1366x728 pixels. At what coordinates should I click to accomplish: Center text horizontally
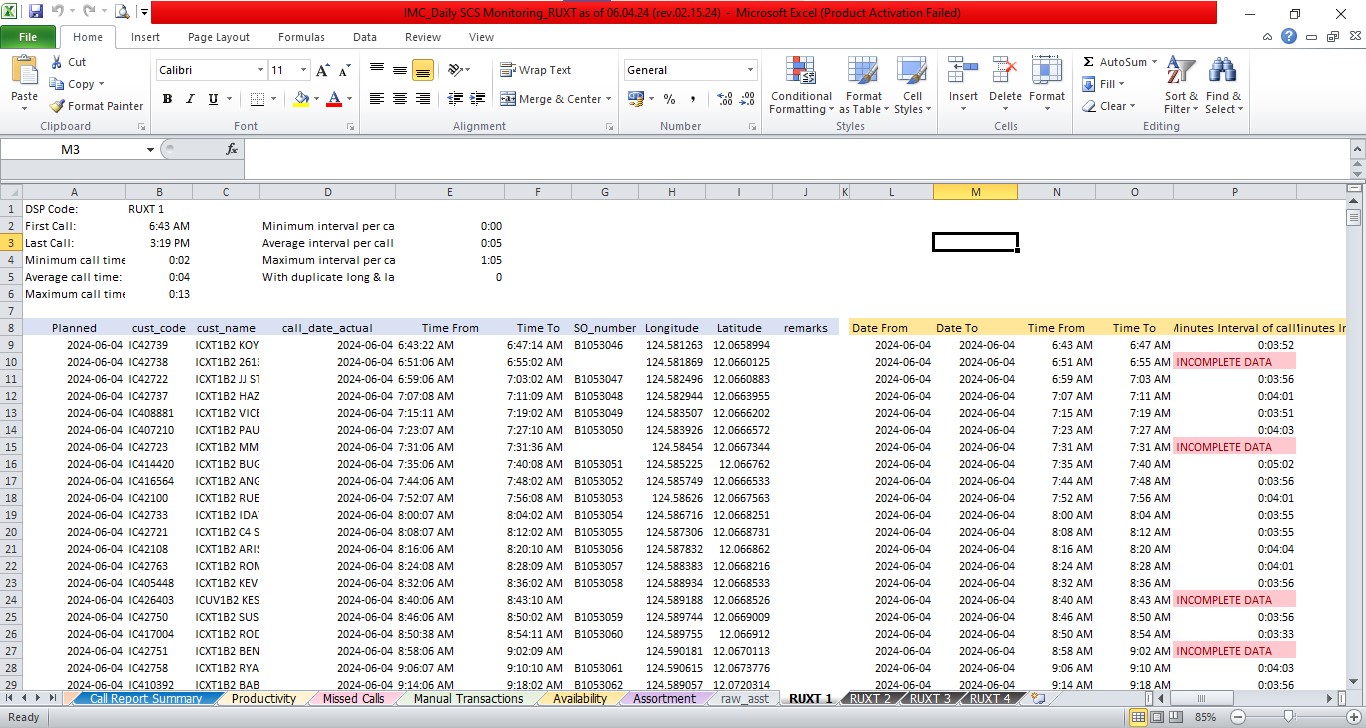(400, 99)
